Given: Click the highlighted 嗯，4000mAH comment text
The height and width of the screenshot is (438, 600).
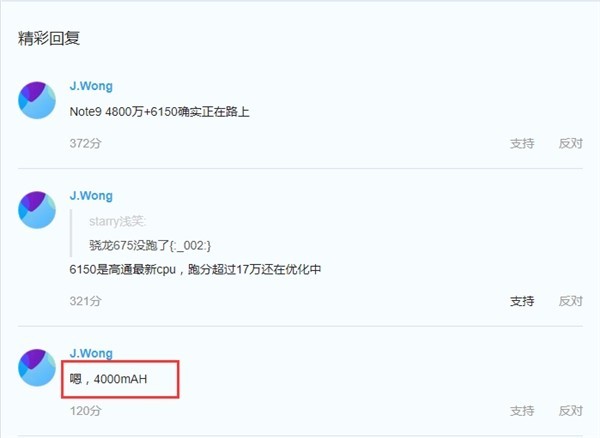Looking at the screenshot, I should [x=108, y=379].
